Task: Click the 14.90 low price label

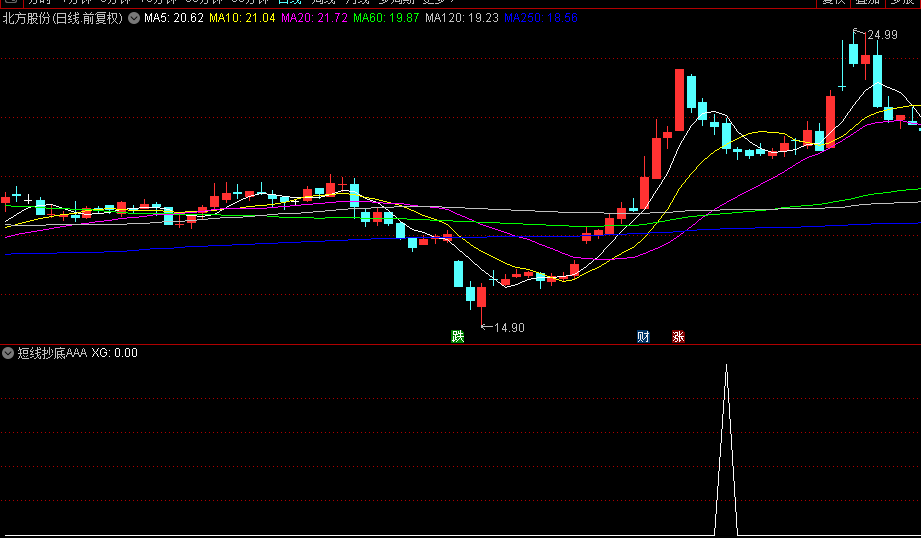Action: coord(509,328)
